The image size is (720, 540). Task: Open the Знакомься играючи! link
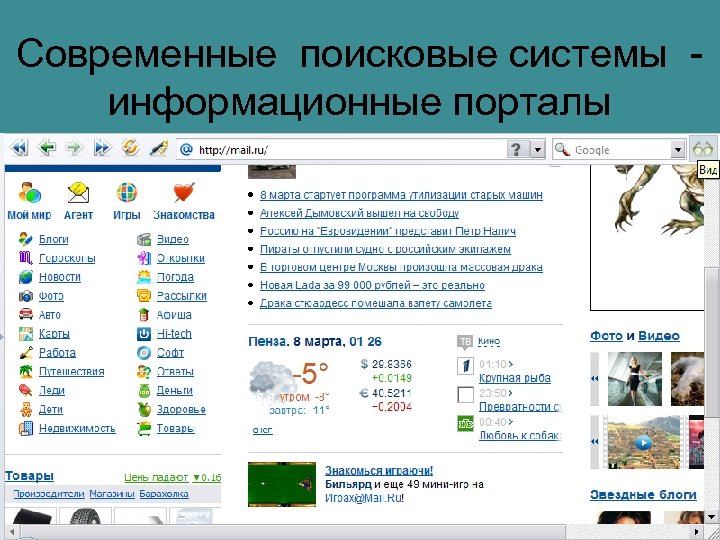[379, 471]
